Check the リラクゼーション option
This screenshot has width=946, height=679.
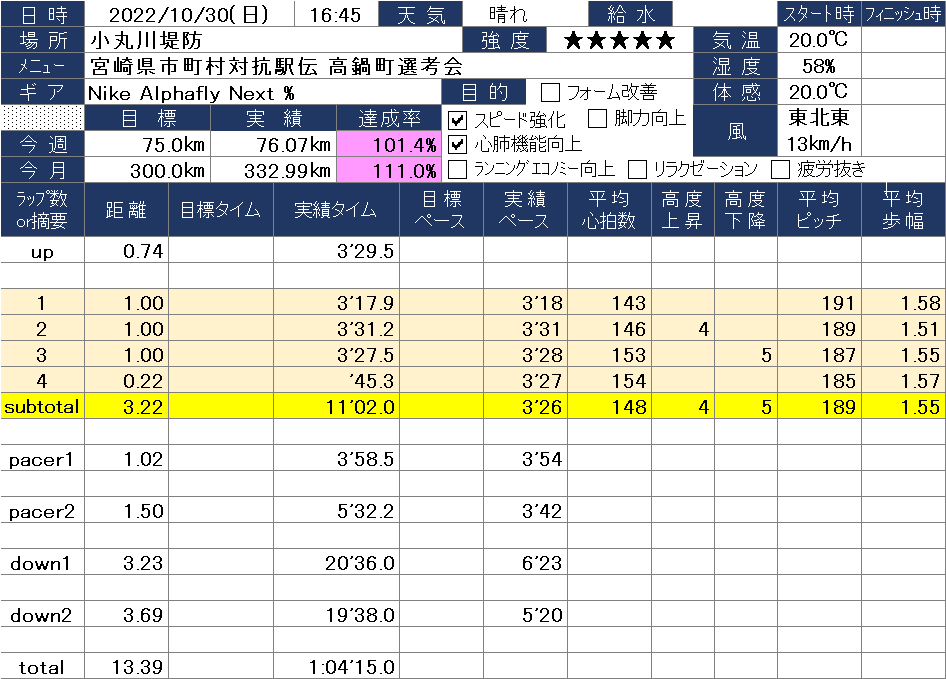tap(637, 169)
